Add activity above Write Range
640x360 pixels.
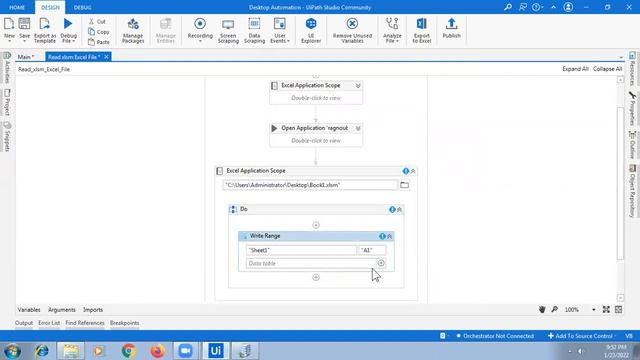pyautogui.click(x=316, y=225)
